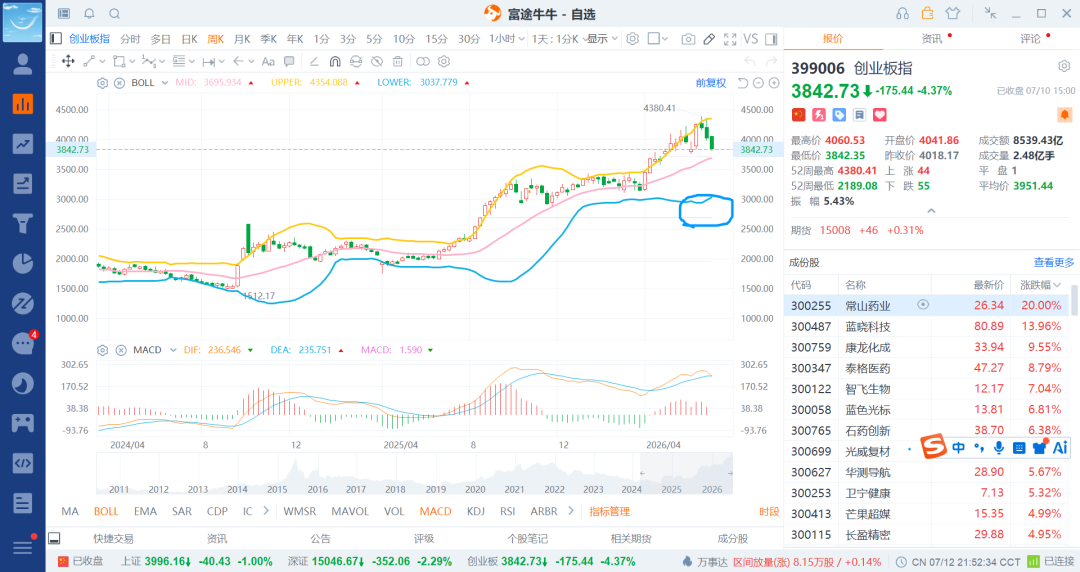Open the customer service headset icon
The height and width of the screenshot is (572, 1080).
tap(902, 13)
